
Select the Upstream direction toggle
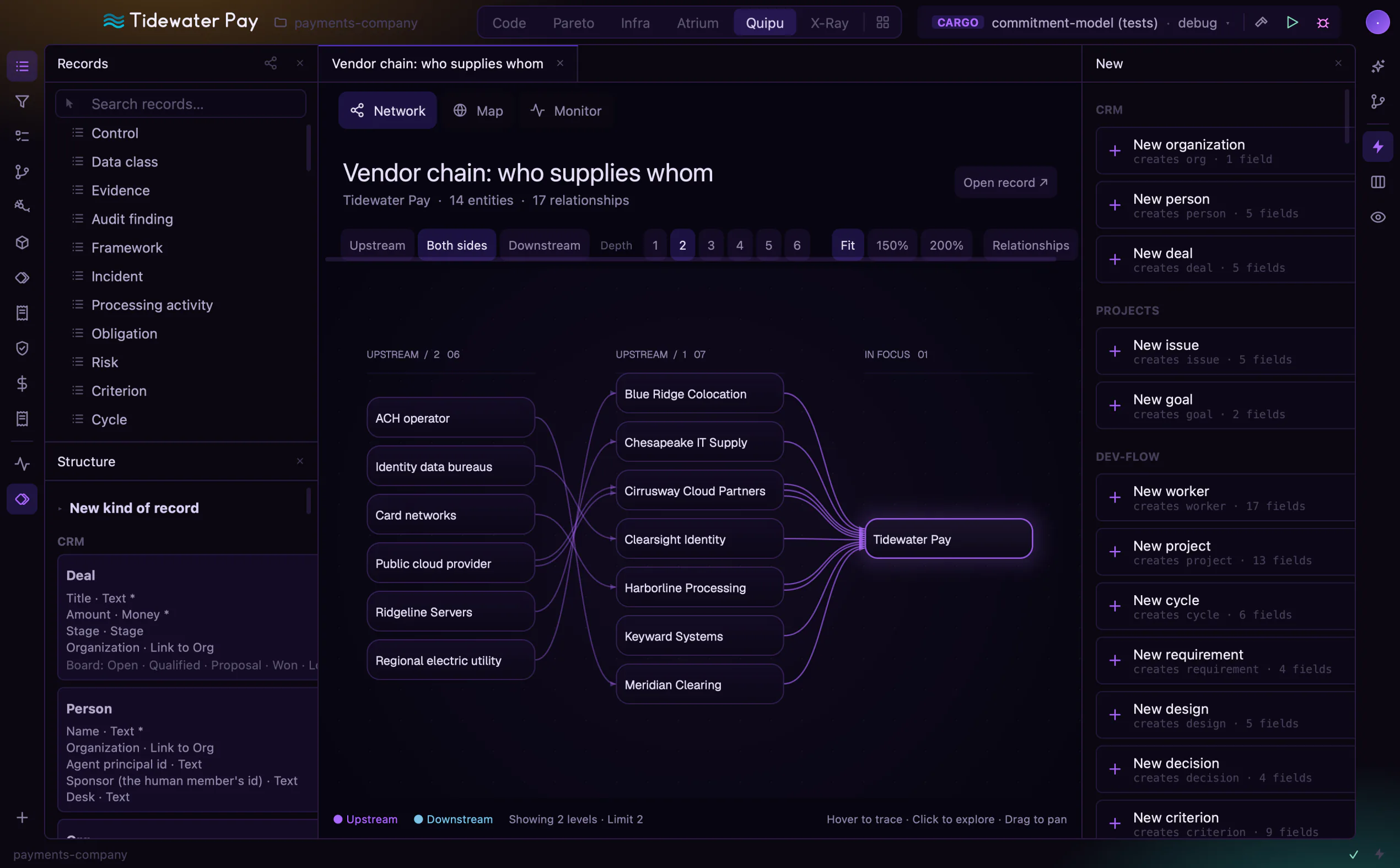377,245
